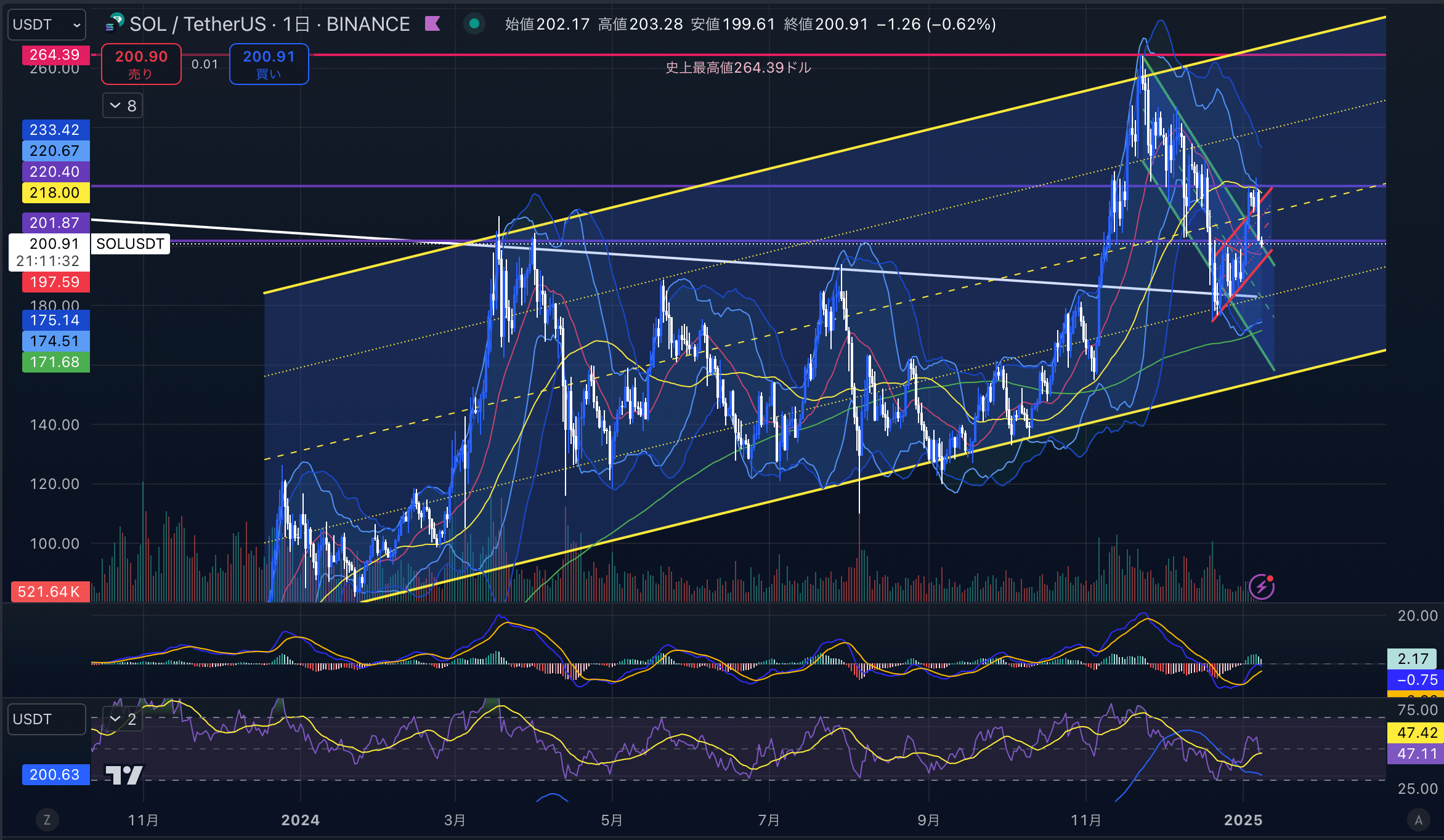
Task: Click the 175.14 blue price label
Action: [55, 320]
